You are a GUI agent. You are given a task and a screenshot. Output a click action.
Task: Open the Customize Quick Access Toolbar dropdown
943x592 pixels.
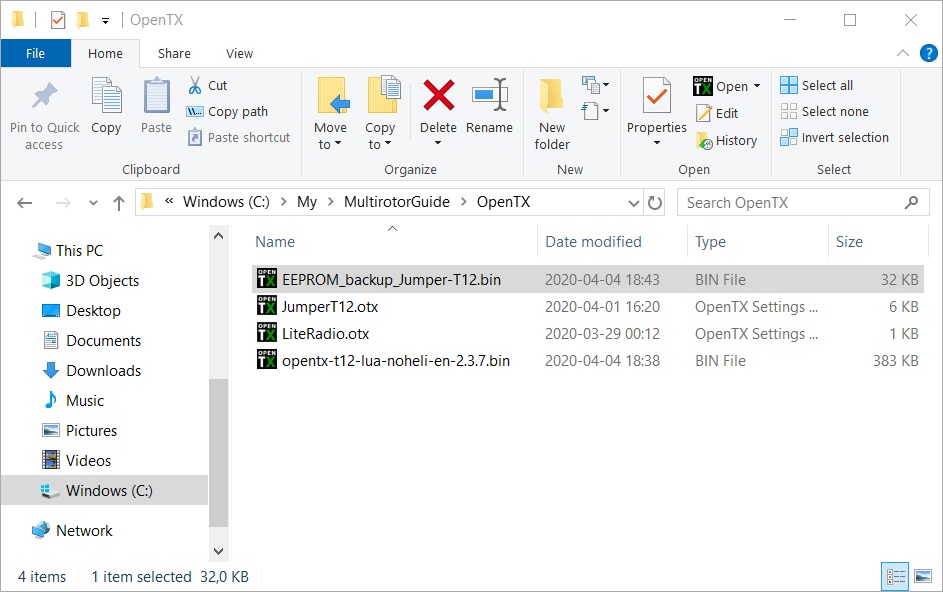[x=105, y=21]
